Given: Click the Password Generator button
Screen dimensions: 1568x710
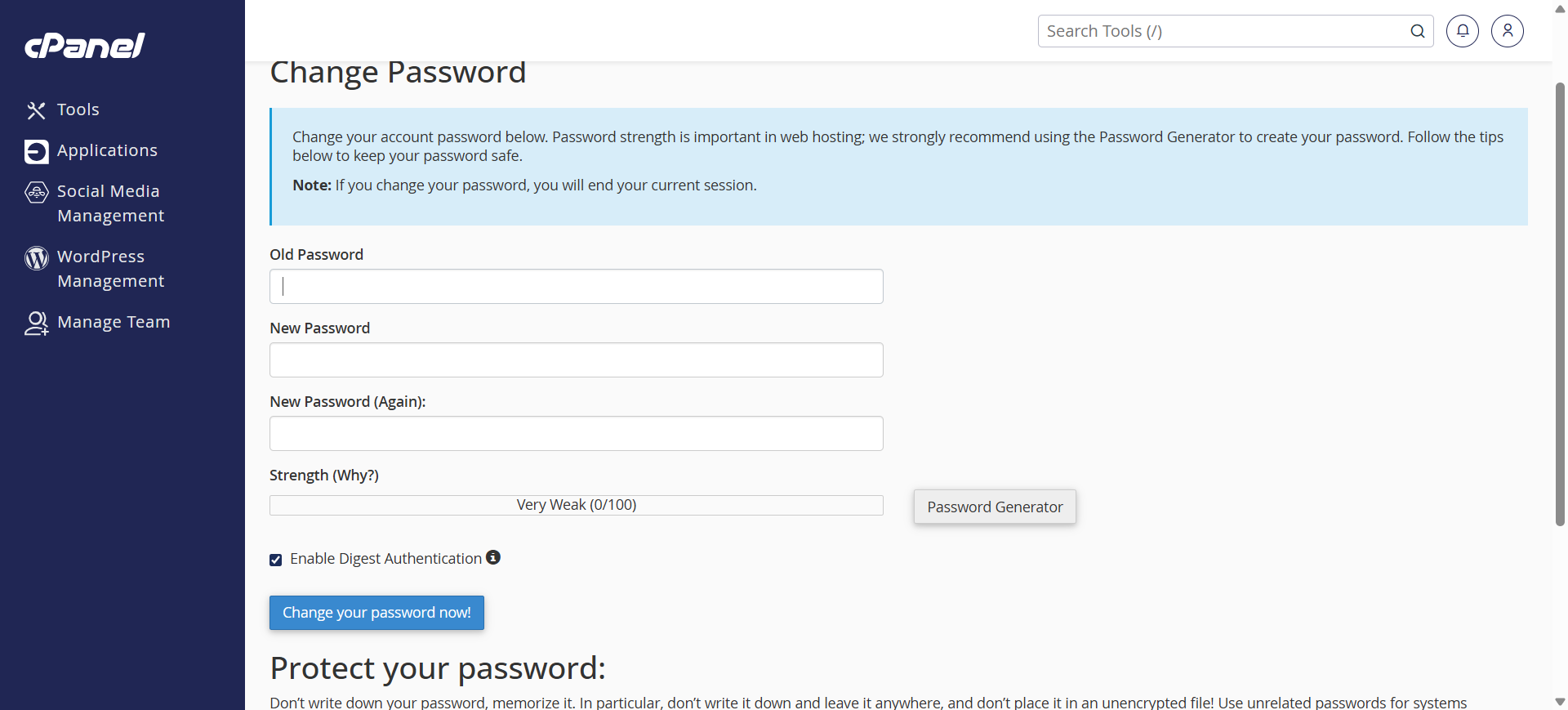Looking at the screenshot, I should coord(994,507).
